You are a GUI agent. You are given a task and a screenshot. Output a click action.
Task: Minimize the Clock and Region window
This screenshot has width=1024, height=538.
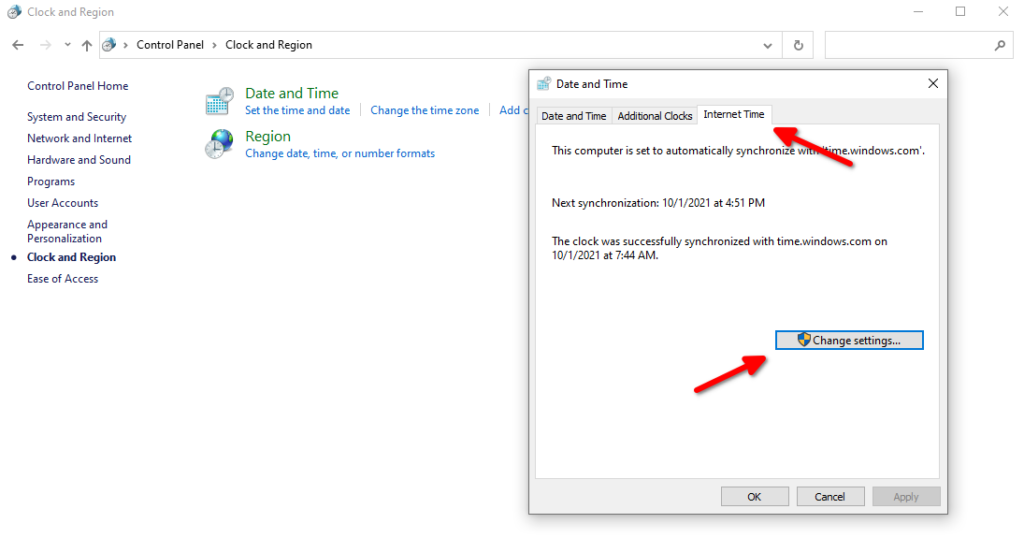tap(918, 12)
